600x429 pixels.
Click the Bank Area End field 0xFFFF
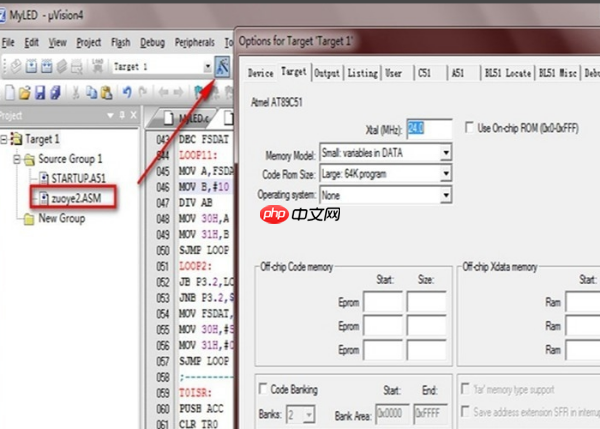coord(430,414)
